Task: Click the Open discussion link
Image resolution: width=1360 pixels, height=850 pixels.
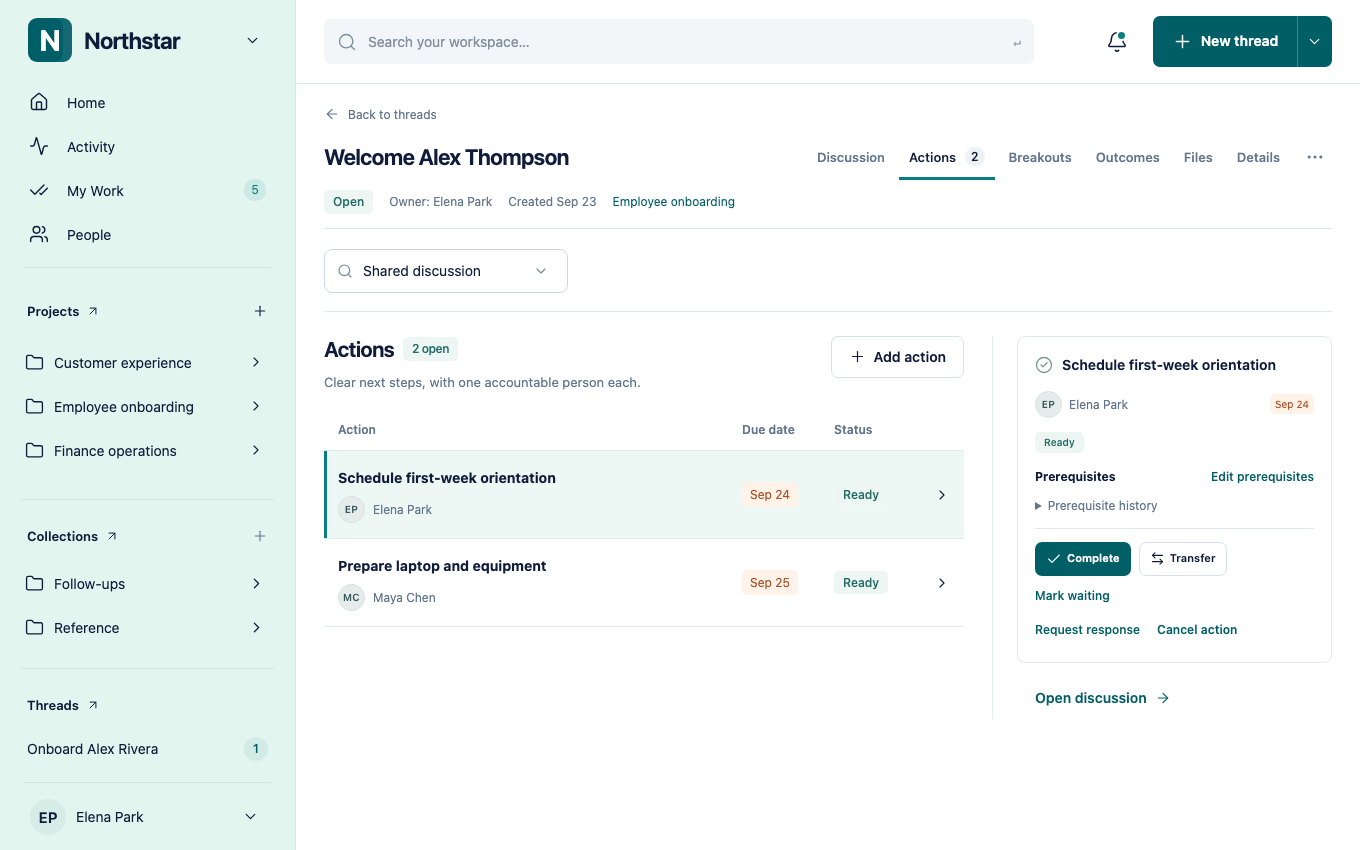Action: (x=1102, y=698)
